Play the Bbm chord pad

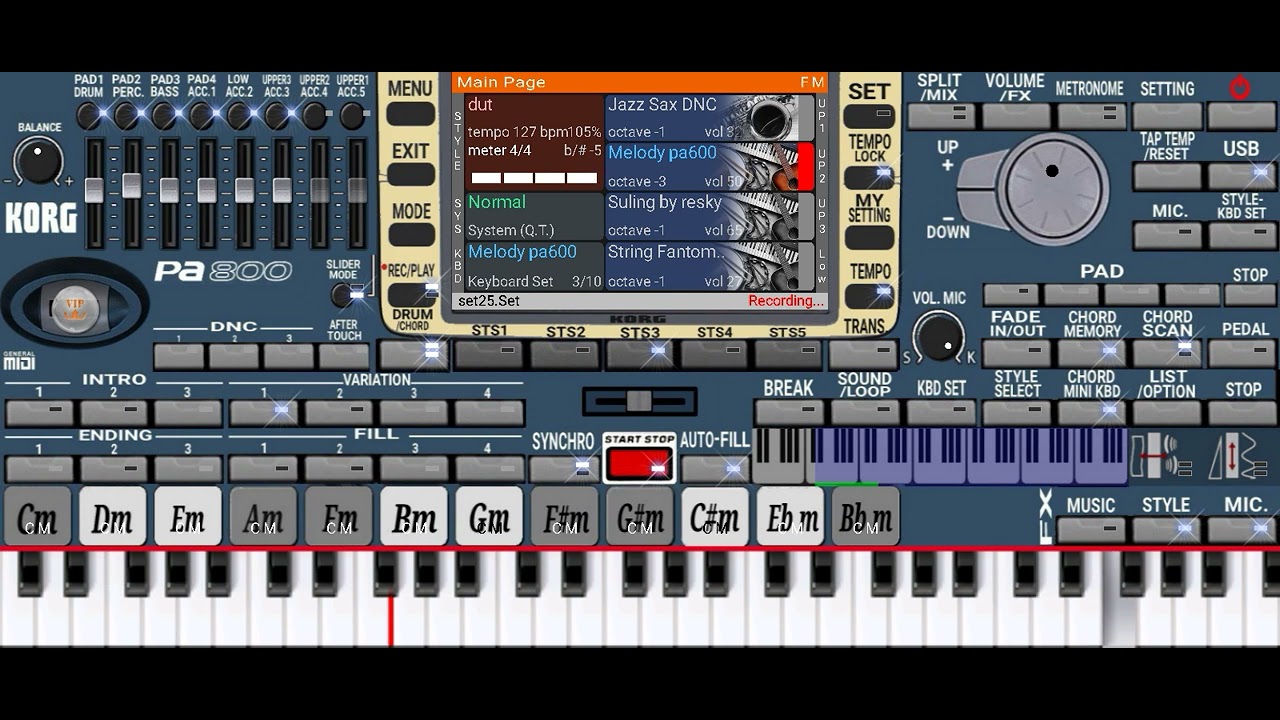coord(866,517)
